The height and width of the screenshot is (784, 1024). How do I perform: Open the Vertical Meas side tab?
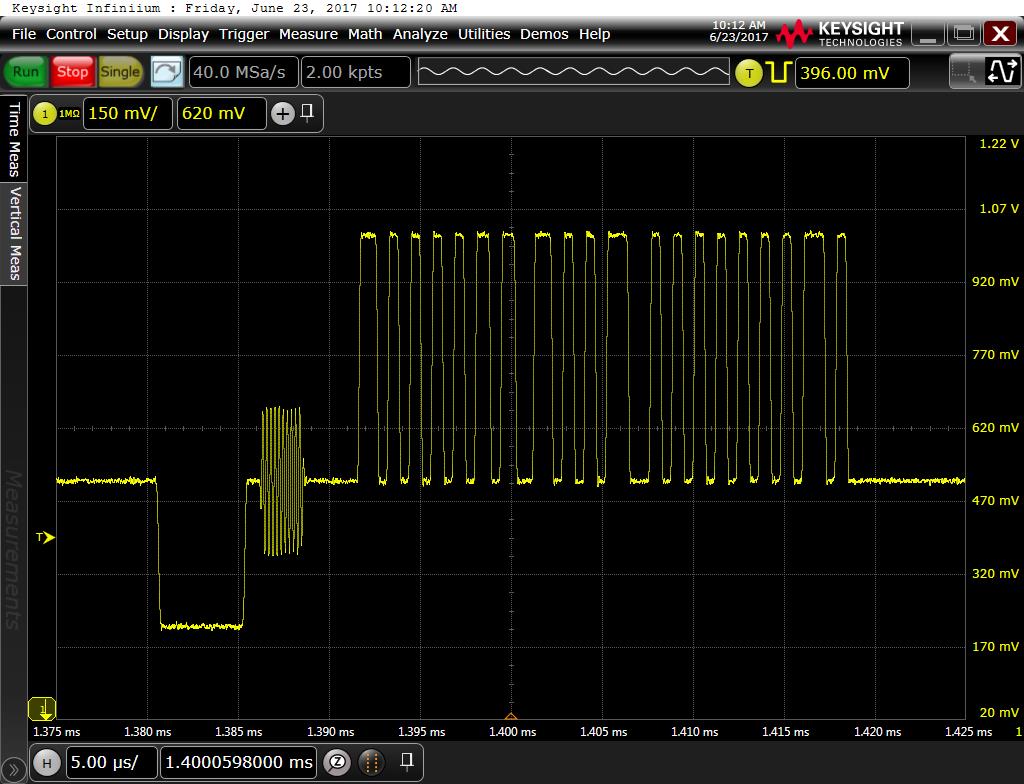point(14,233)
